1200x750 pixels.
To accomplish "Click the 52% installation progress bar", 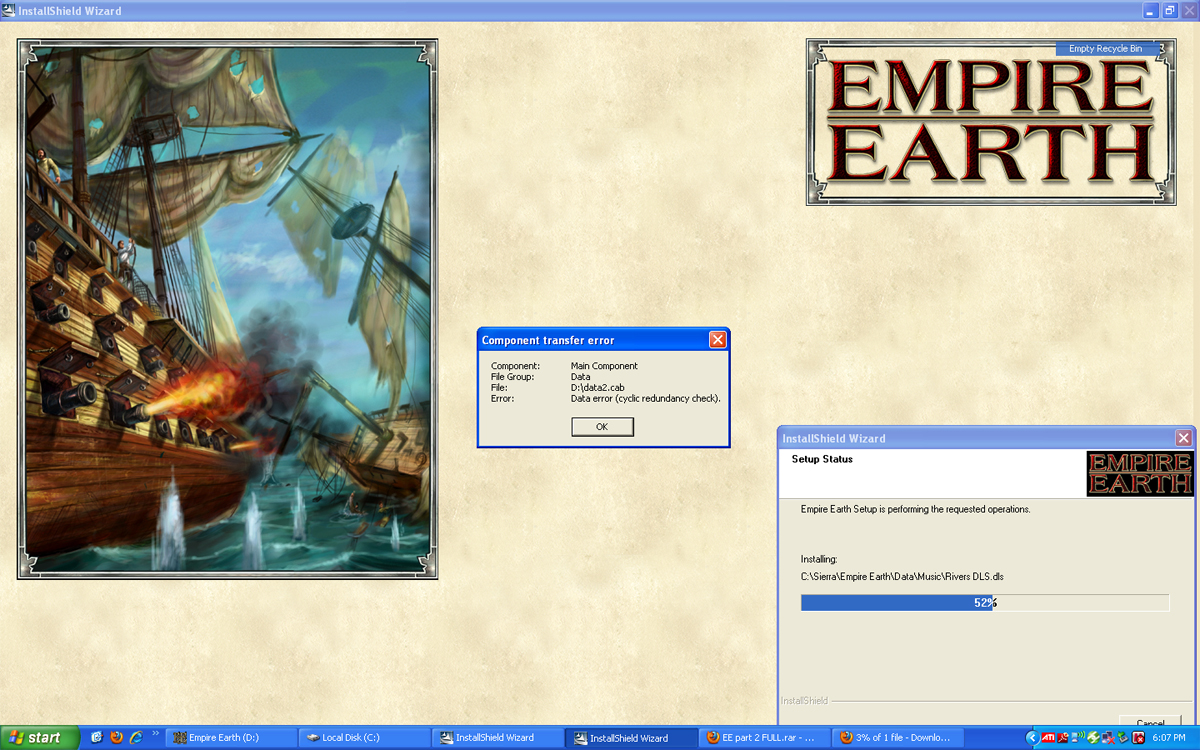I will (984, 603).
